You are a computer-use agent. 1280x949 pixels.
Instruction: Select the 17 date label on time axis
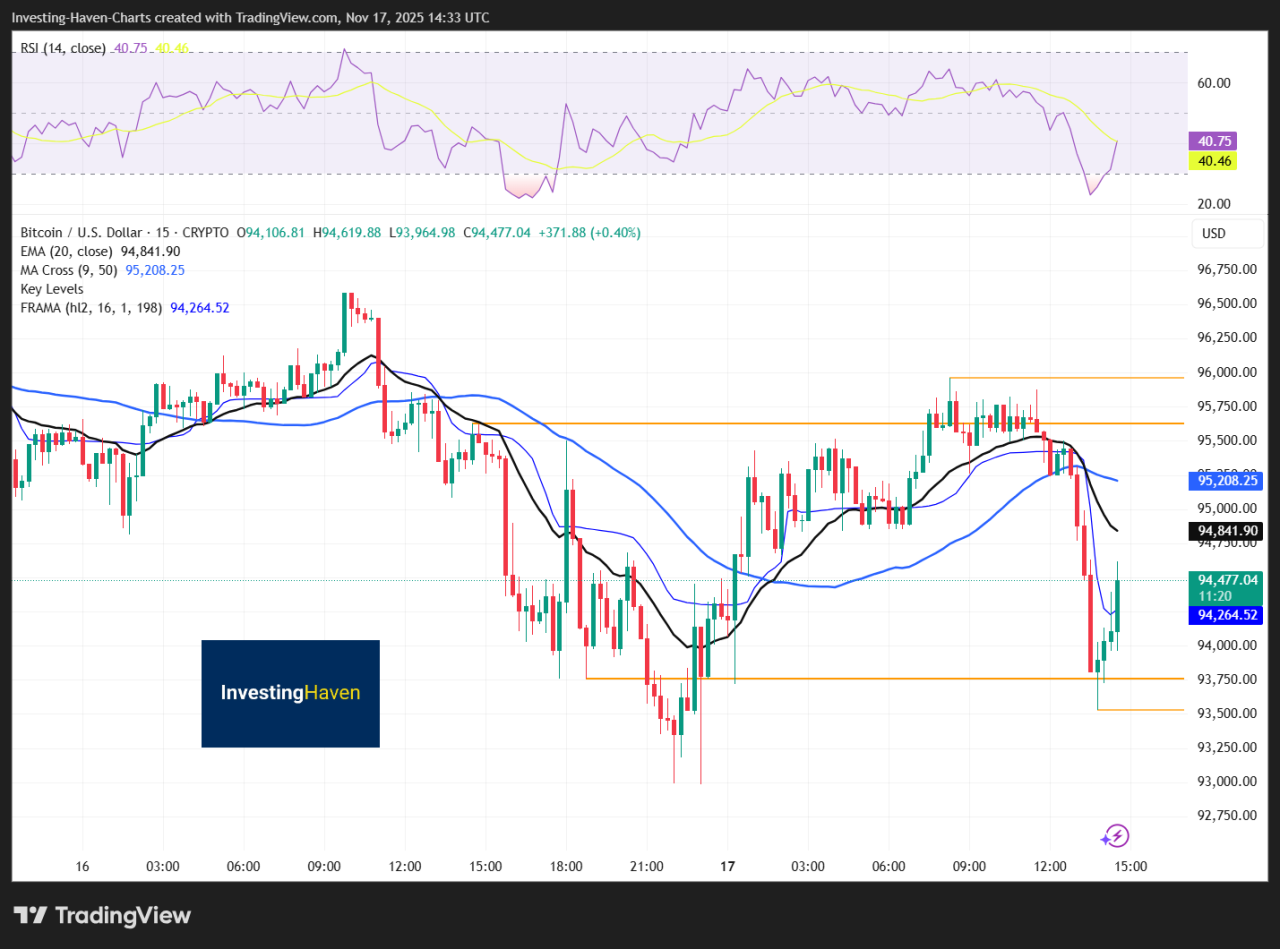727,866
